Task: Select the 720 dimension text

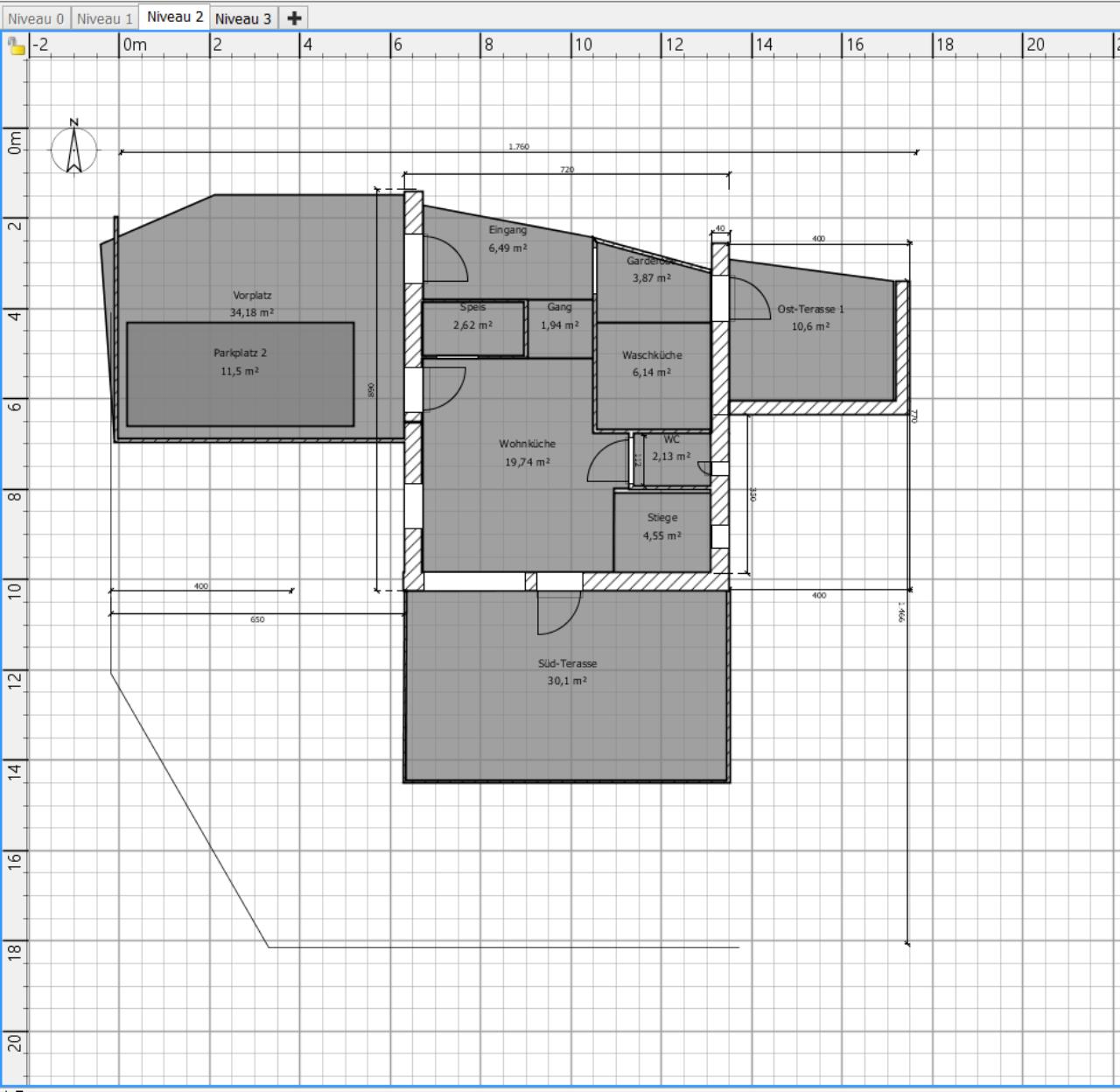Action: point(567,170)
